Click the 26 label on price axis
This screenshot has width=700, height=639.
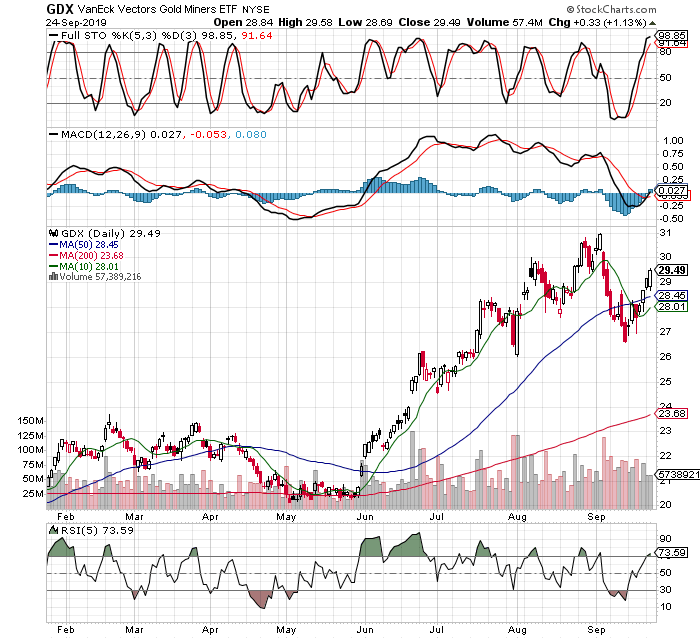tap(665, 356)
